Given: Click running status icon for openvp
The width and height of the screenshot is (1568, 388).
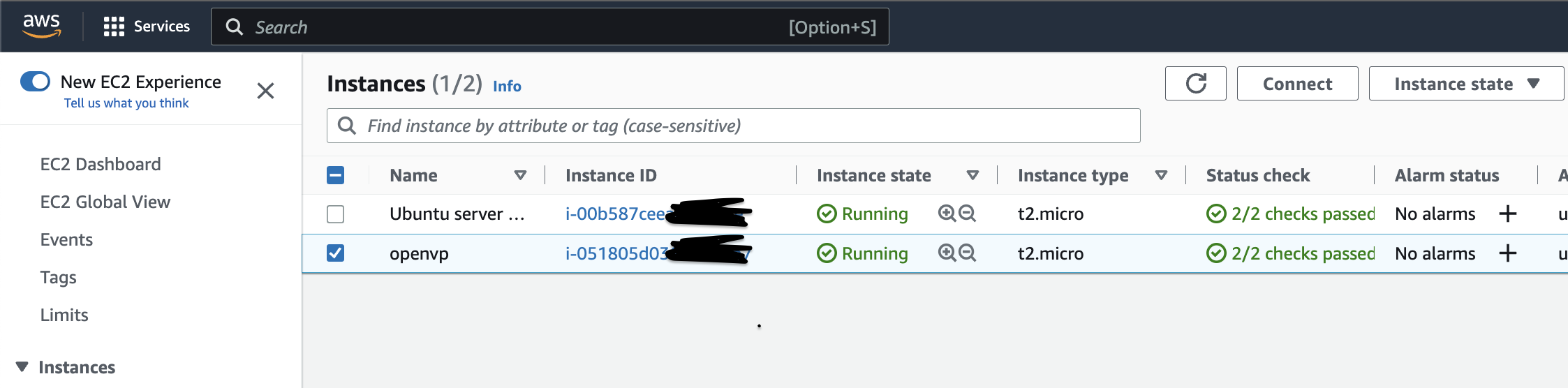Looking at the screenshot, I should pos(827,253).
